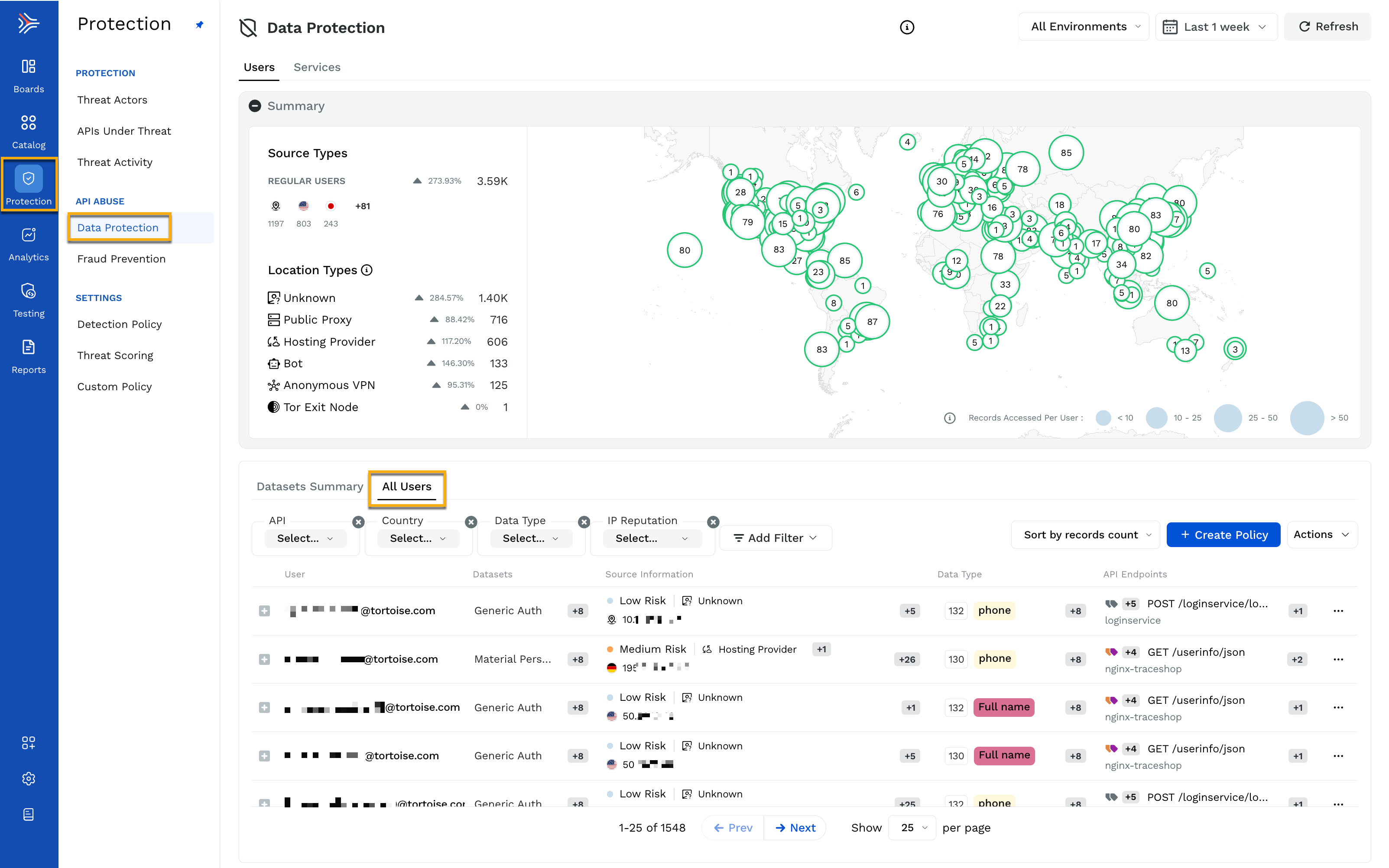Collapse the Summary section
Viewport: 1389px width, 868px height.
coord(255,106)
